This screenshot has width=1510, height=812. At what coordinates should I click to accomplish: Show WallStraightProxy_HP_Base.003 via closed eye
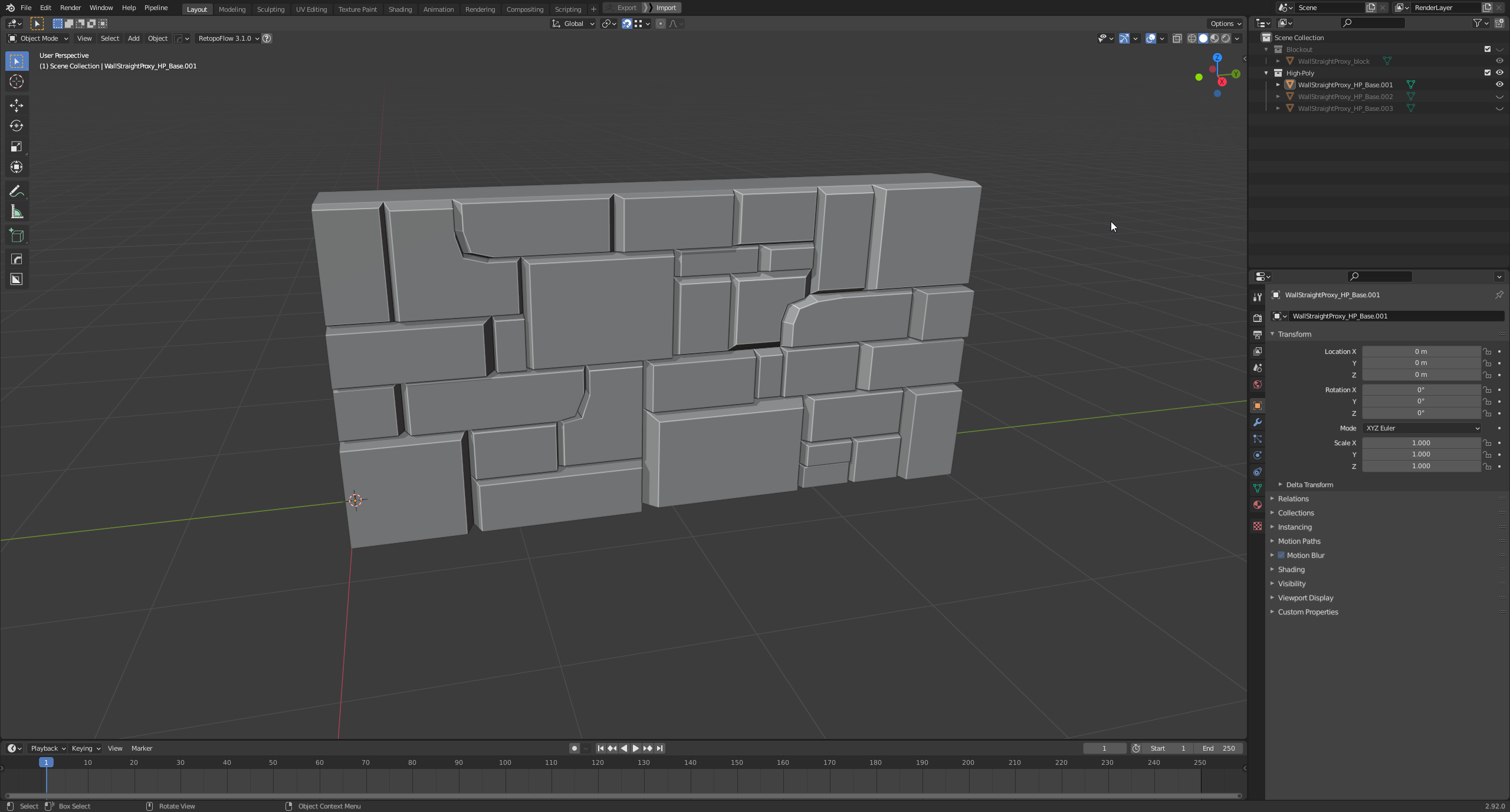pos(1499,109)
